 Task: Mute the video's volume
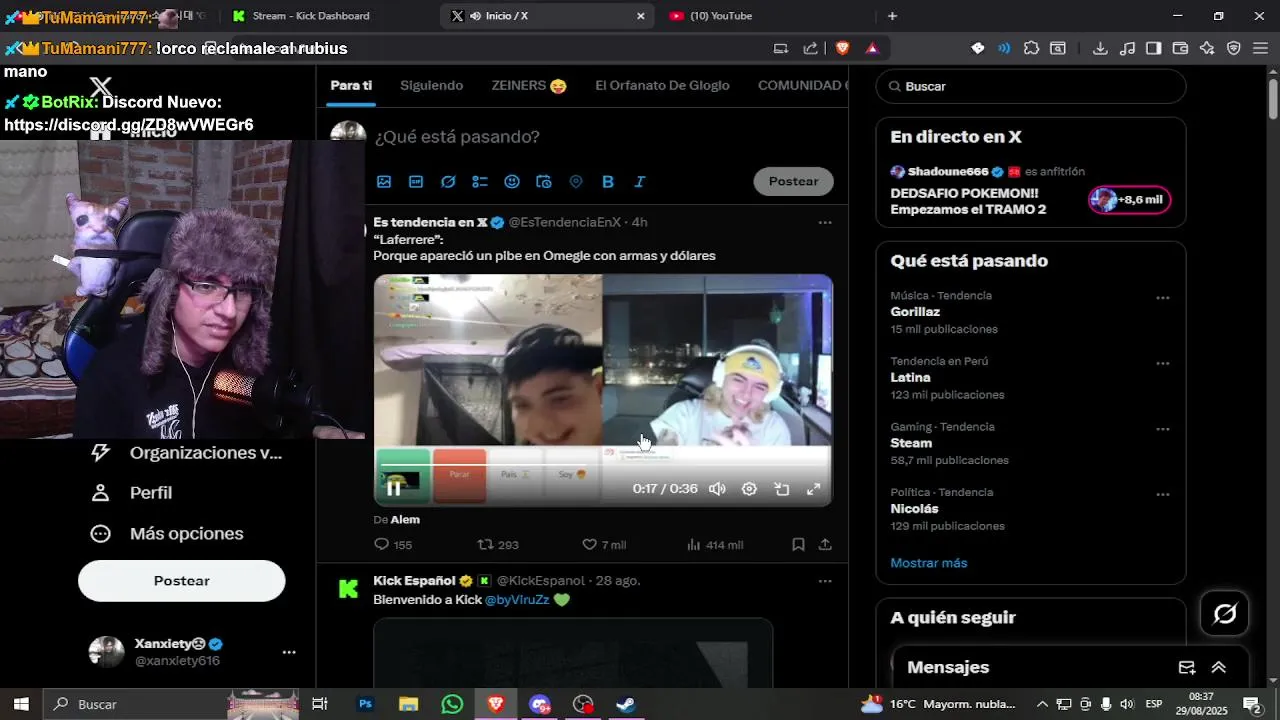coord(717,489)
